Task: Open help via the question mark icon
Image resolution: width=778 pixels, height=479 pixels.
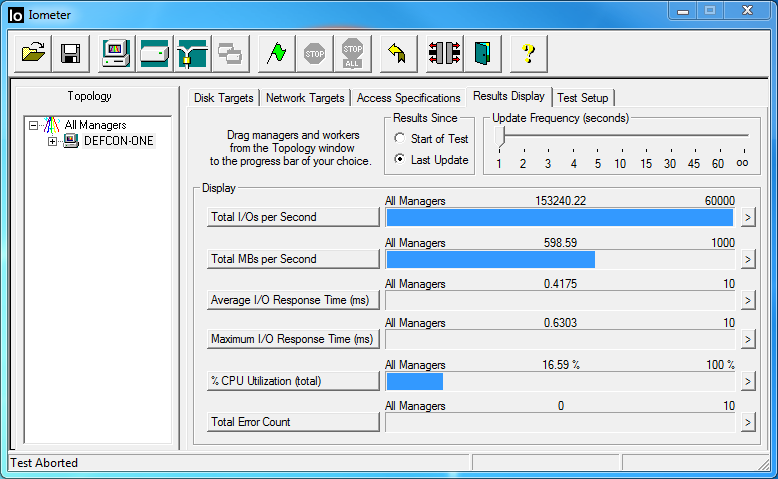Action: coord(529,53)
